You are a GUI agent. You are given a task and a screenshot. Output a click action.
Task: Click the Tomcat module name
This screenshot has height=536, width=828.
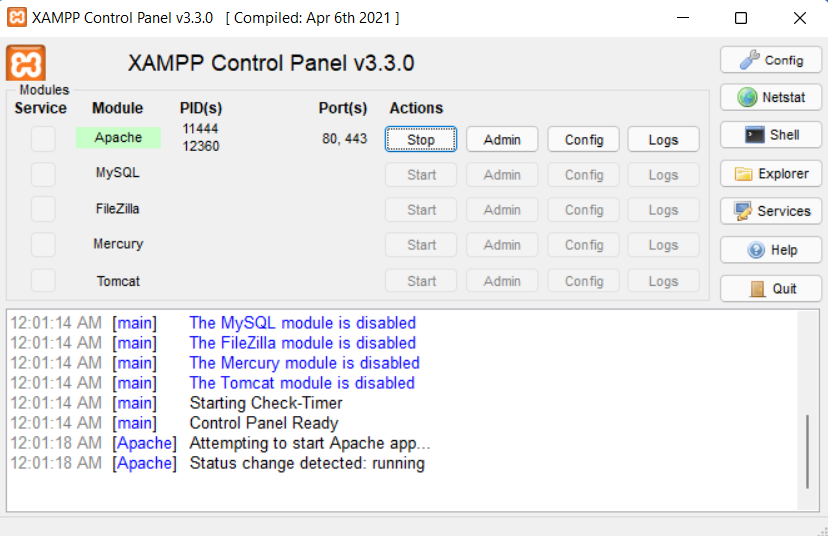pyautogui.click(x=118, y=281)
